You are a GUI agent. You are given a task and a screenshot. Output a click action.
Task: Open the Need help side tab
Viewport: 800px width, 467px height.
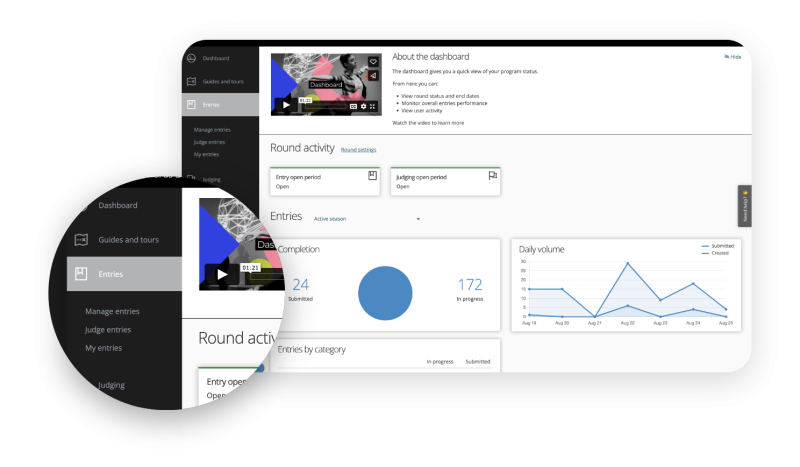(744, 206)
